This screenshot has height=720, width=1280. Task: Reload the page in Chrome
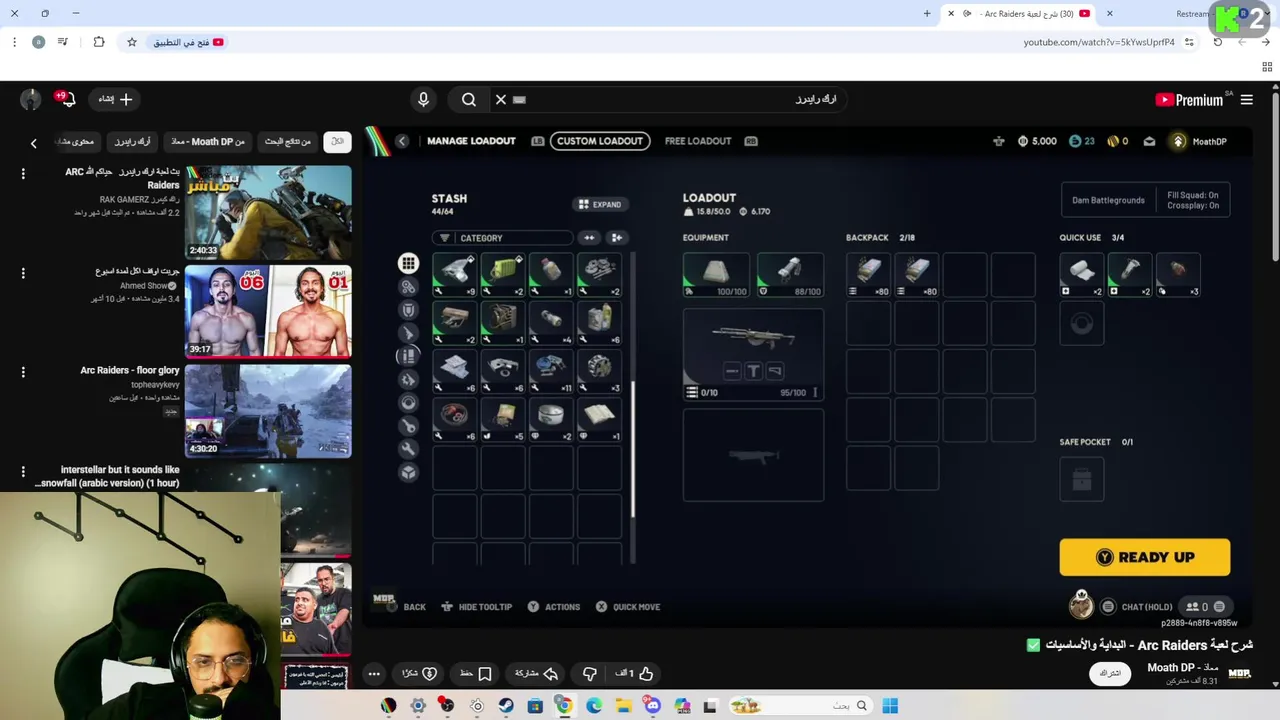[x=1218, y=42]
